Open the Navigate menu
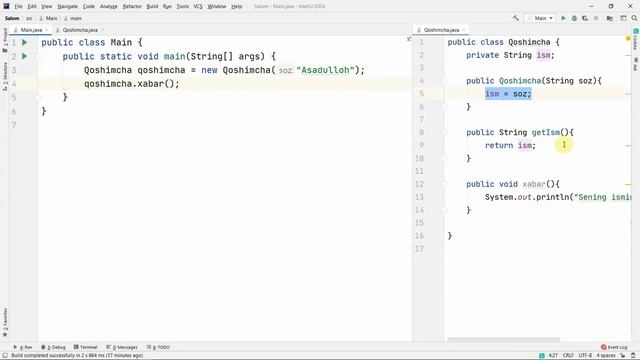 point(67,7)
